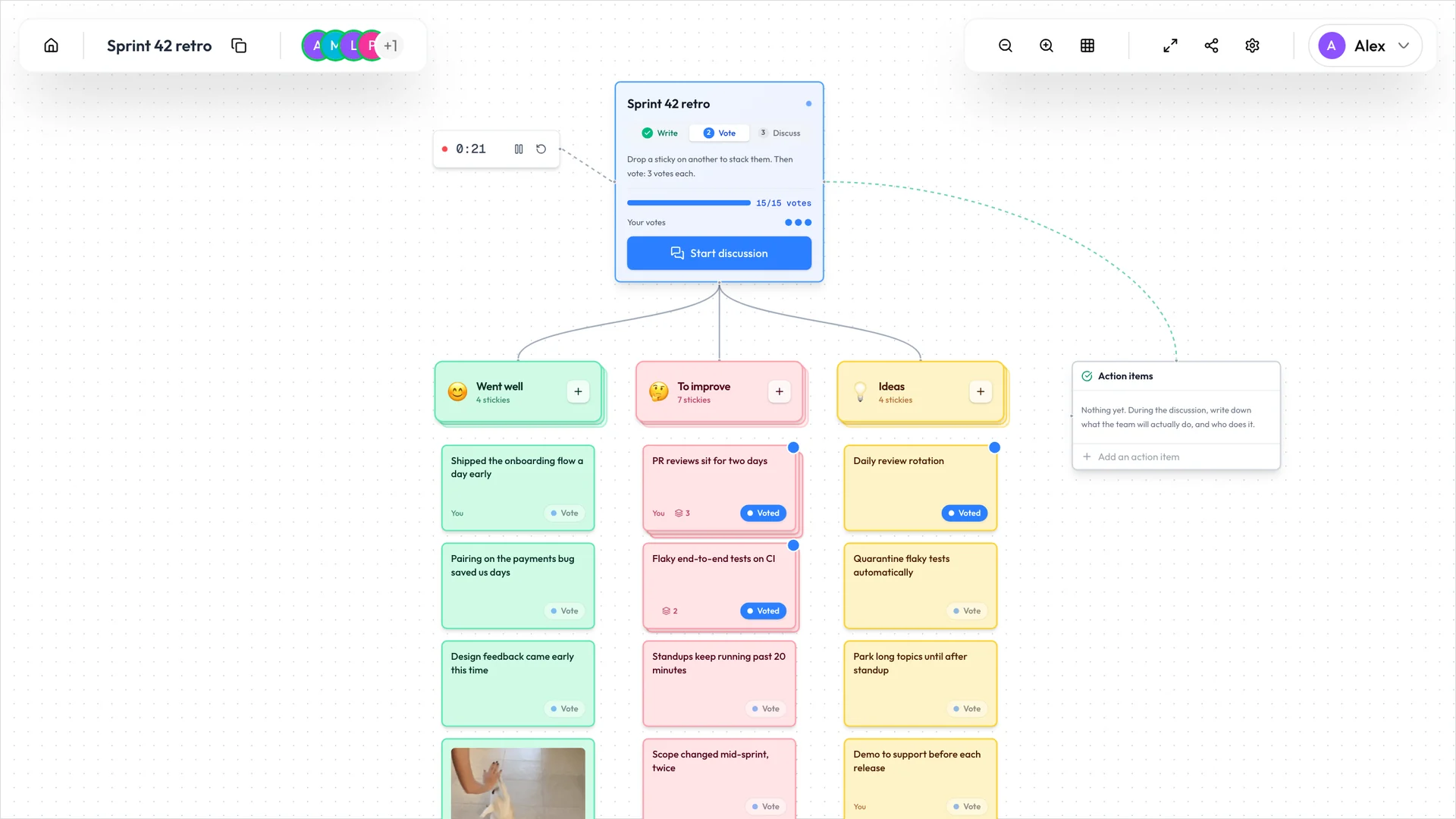Open the grid view icon

tap(1087, 45)
